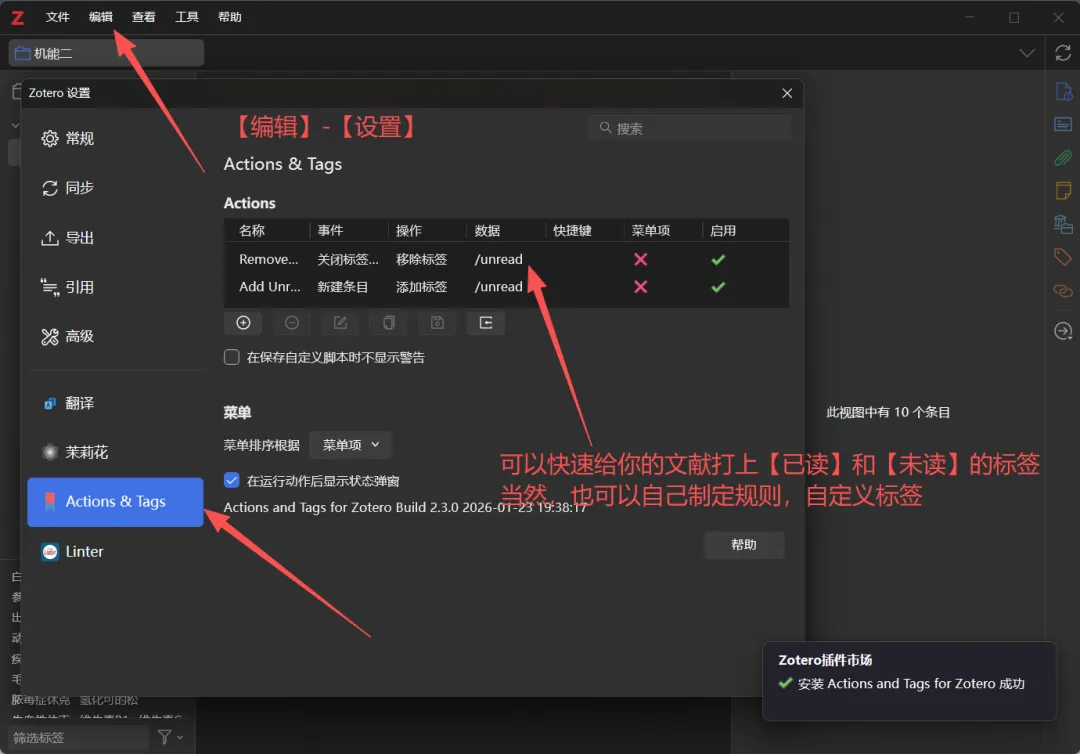This screenshot has width=1080, height=754.
Task: Open the 查看 menu
Action: pos(143,17)
